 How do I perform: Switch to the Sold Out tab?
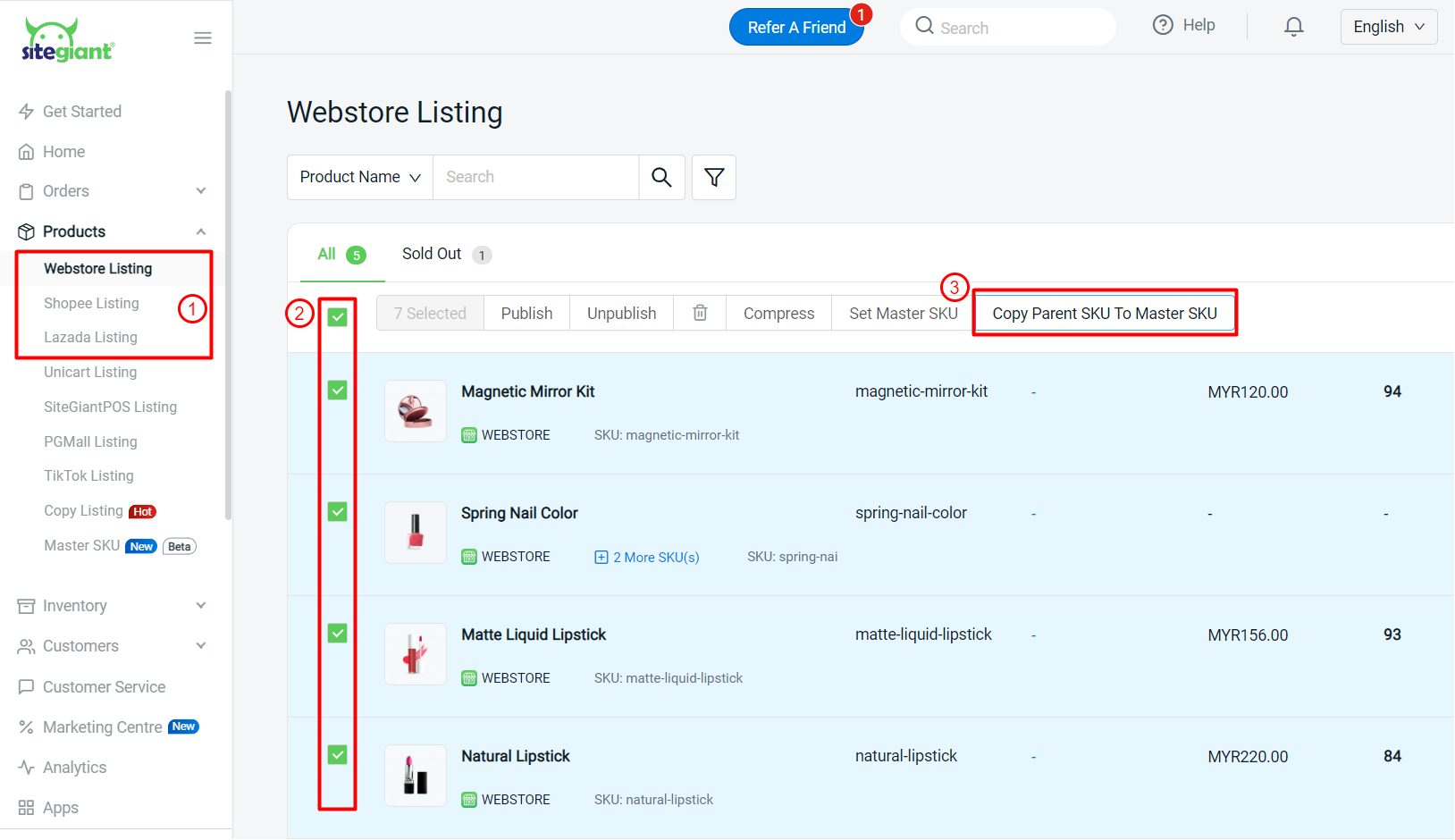(432, 254)
